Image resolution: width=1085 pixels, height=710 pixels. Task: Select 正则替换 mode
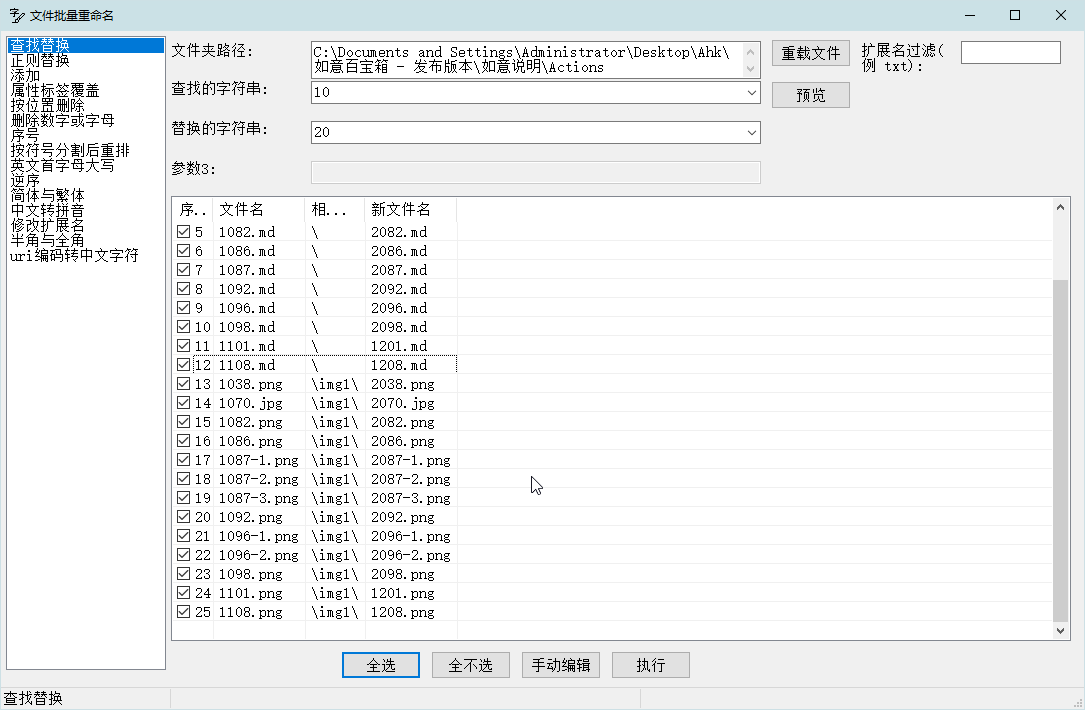[x=40, y=60]
